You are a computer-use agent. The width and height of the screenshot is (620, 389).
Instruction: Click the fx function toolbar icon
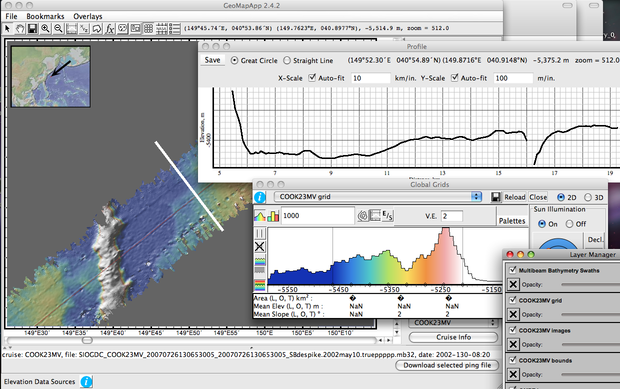[x=110, y=28]
